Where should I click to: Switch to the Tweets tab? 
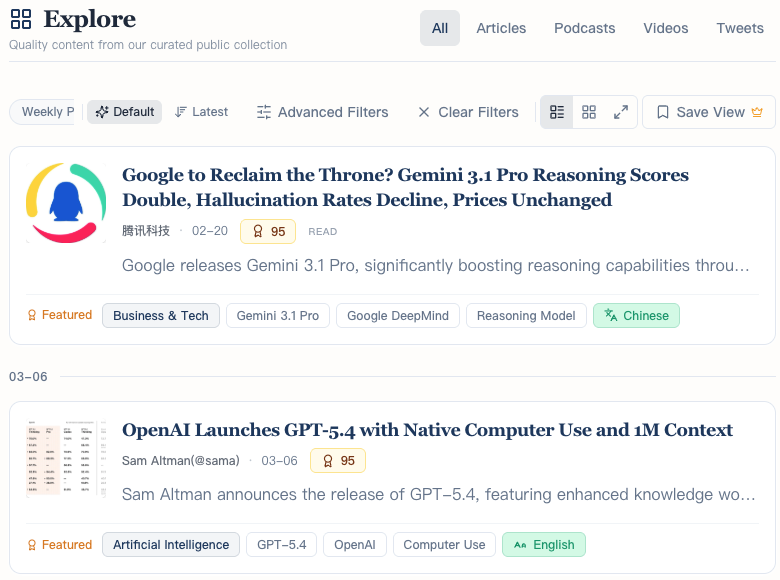point(740,28)
